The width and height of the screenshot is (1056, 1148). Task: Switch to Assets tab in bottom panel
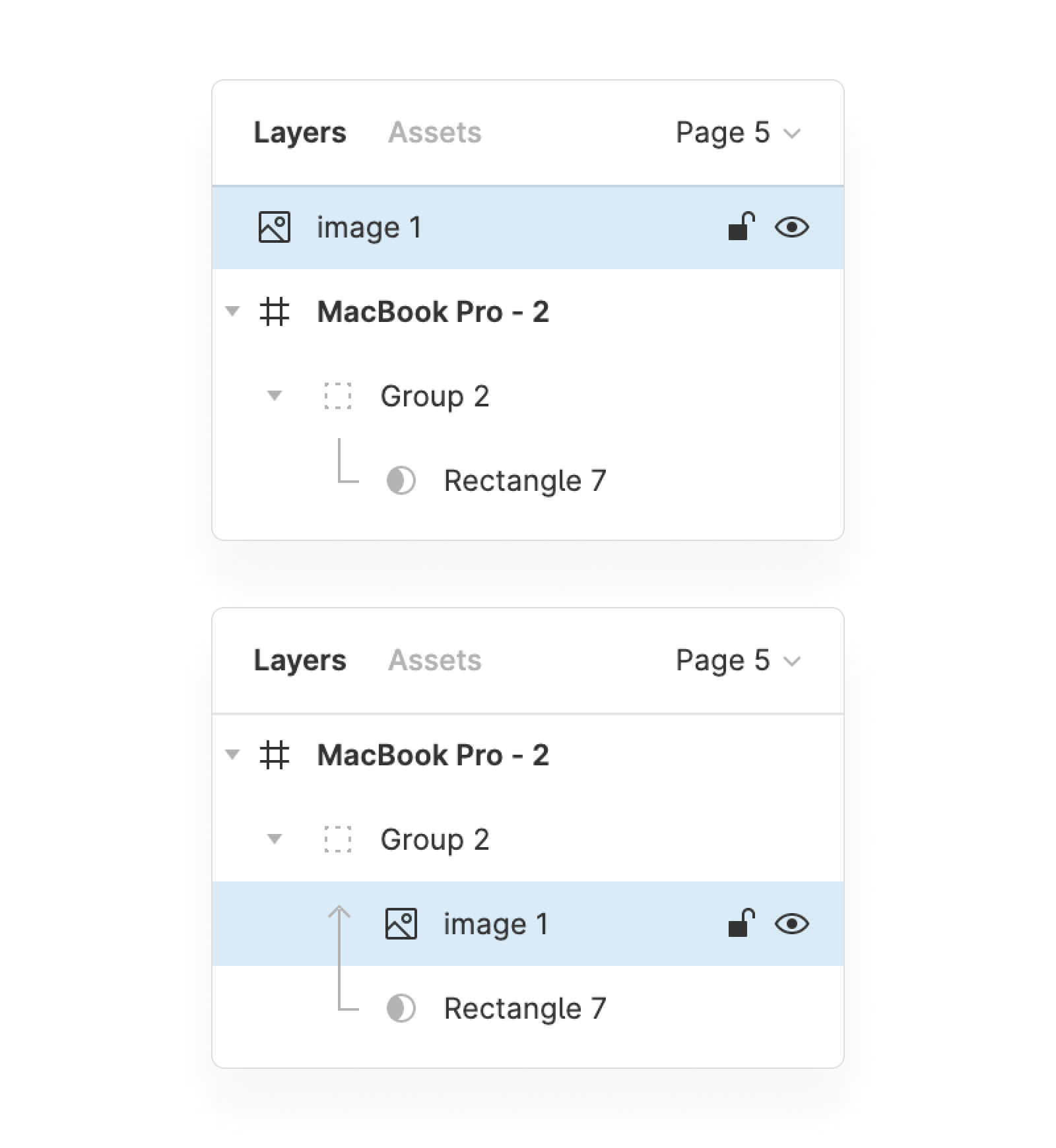coord(434,660)
